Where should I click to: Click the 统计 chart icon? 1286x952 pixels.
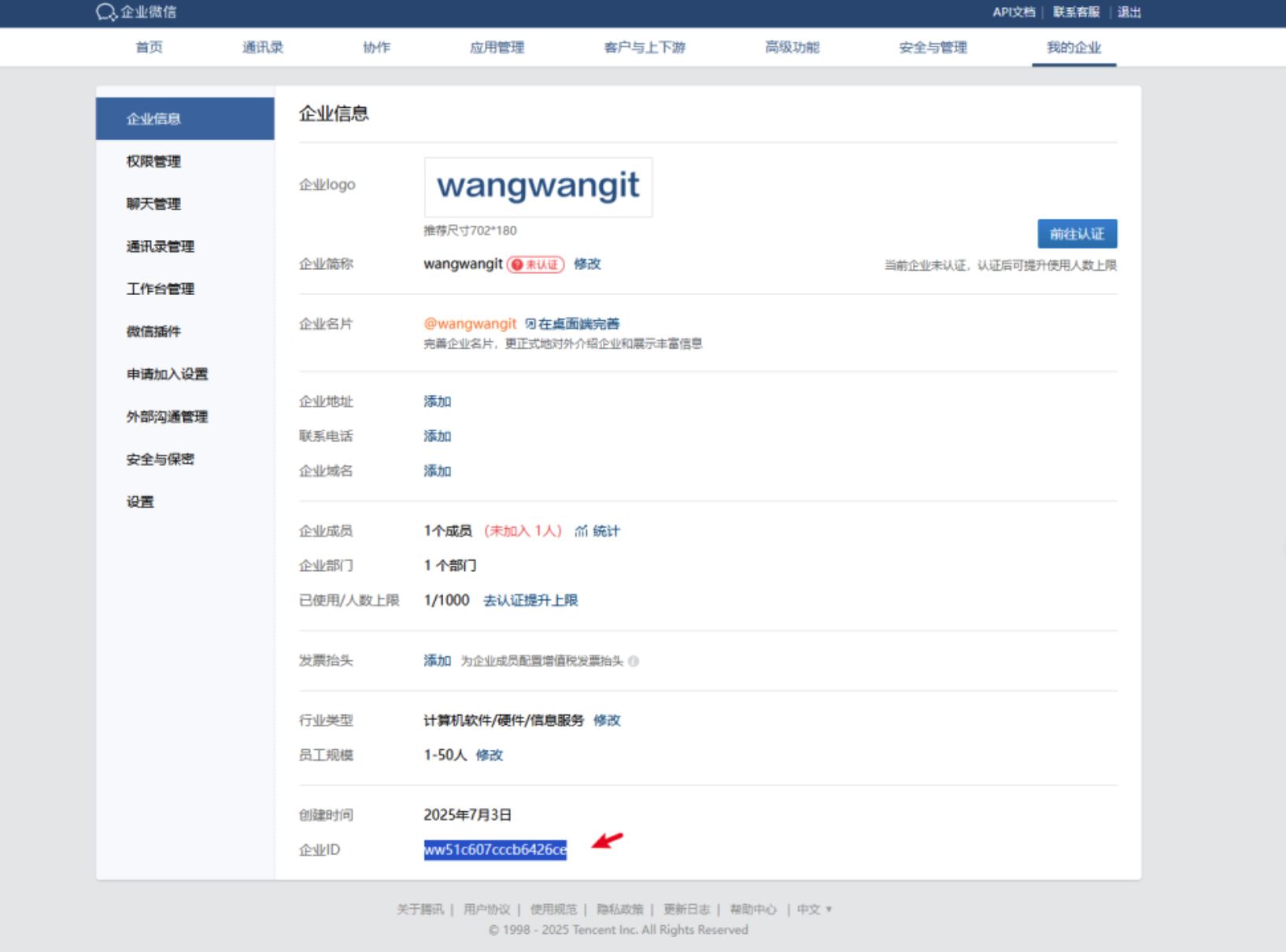(x=581, y=531)
